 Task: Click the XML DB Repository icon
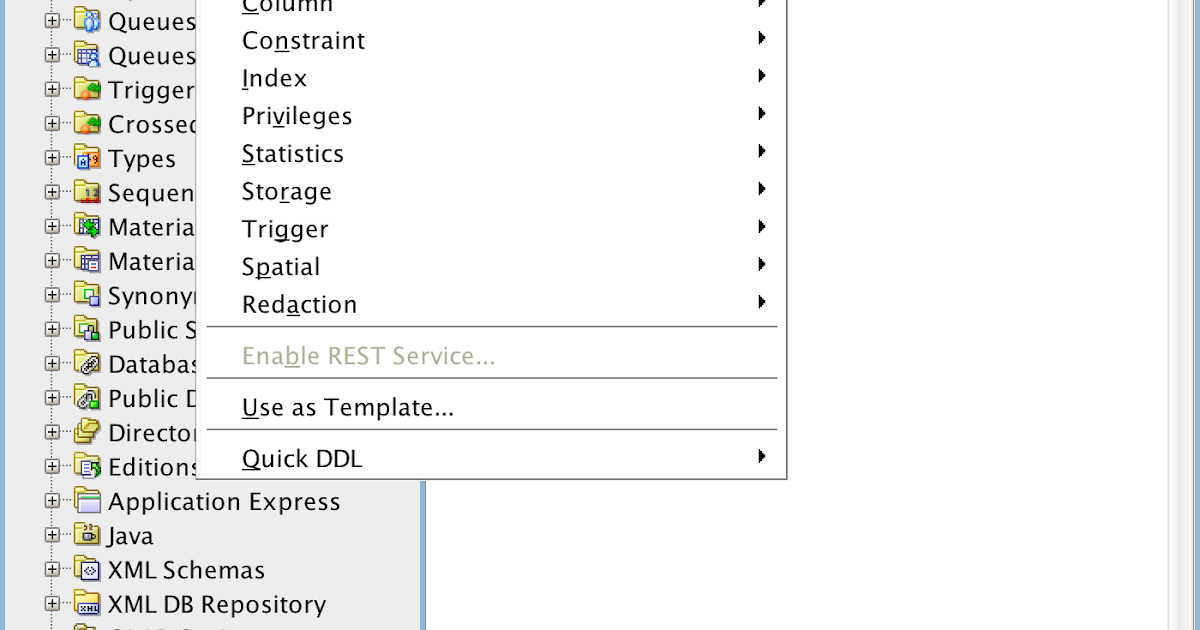tap(88, 604)
